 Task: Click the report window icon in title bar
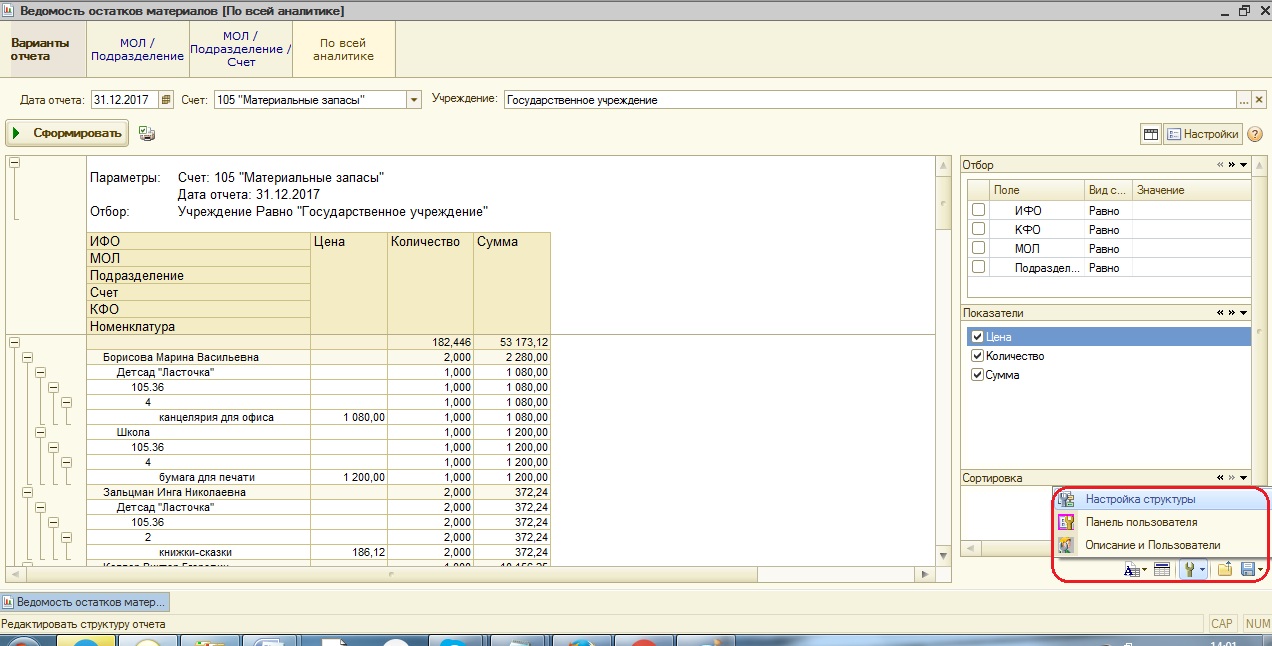pyautogui.click(x=9, y=10)
